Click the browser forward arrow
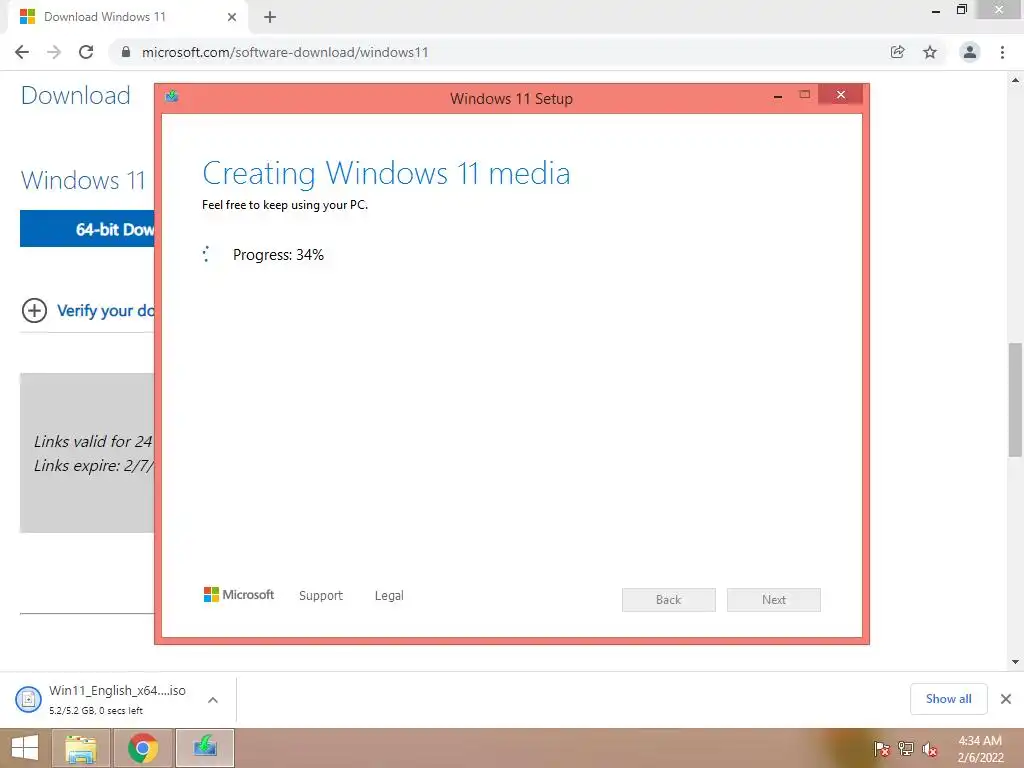The width and height of the screenshot is (1024, 768). [54, 52]
